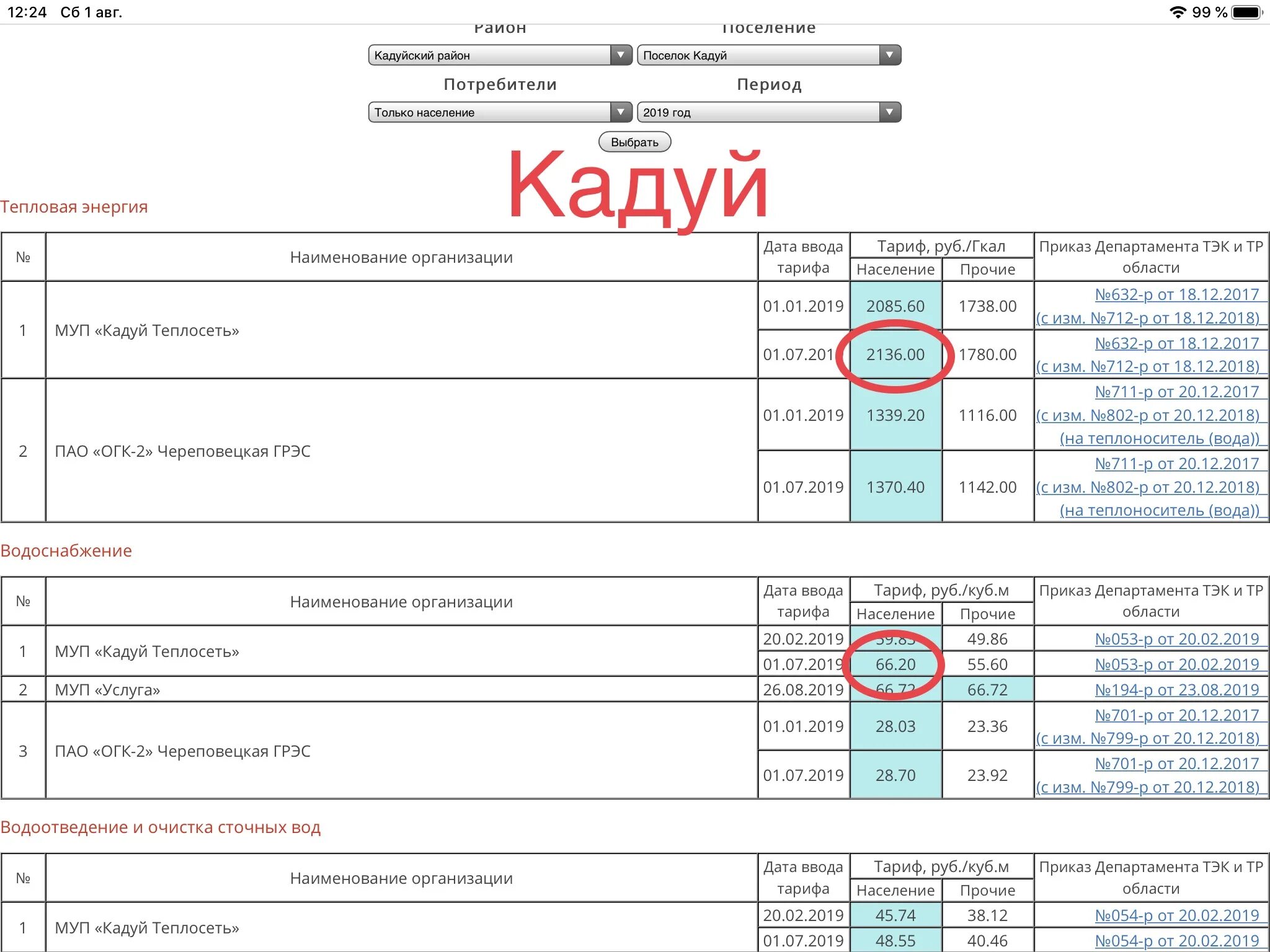
Task: Click the Водоснабжение section heading
Action: pyautogui.click(x=66, y=551)
